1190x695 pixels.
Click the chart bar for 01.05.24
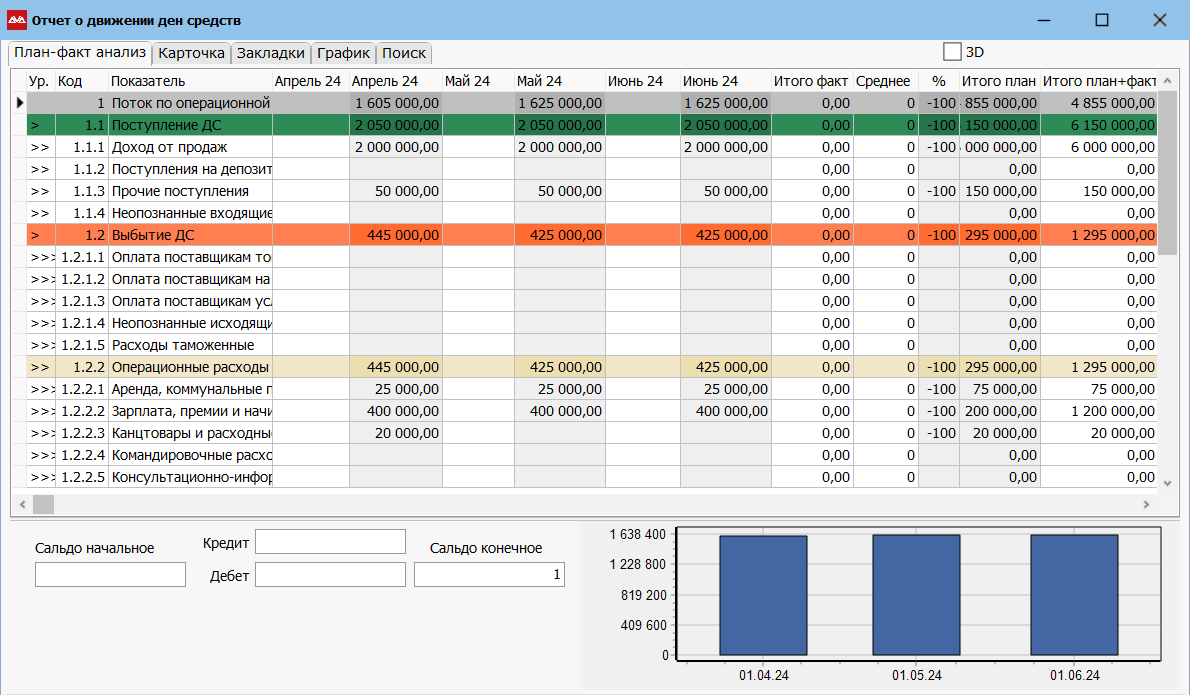click(916, 595)
